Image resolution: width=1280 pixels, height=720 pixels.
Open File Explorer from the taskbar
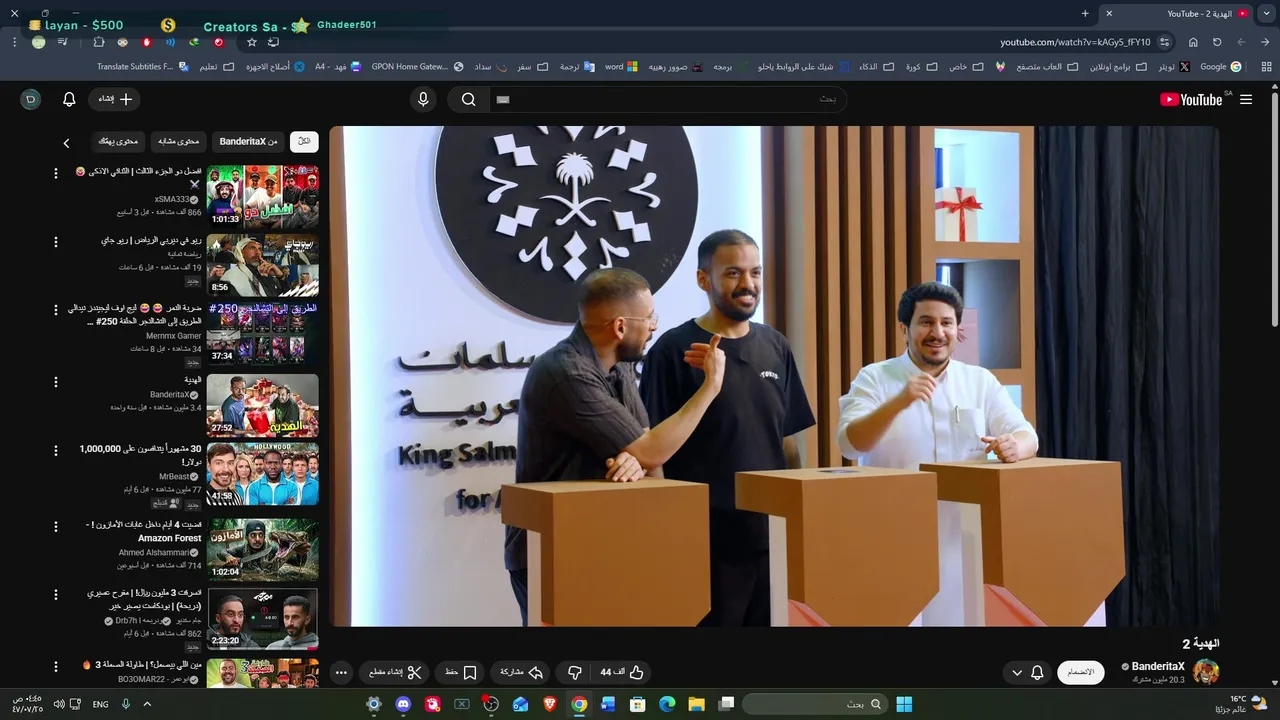coord(696,704)
